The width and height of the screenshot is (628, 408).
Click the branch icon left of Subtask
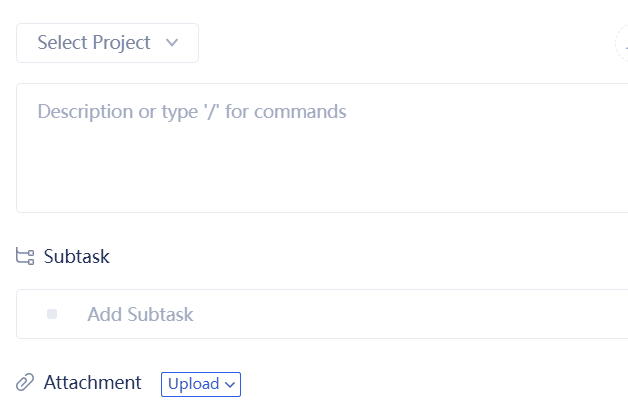coord(25,257)
